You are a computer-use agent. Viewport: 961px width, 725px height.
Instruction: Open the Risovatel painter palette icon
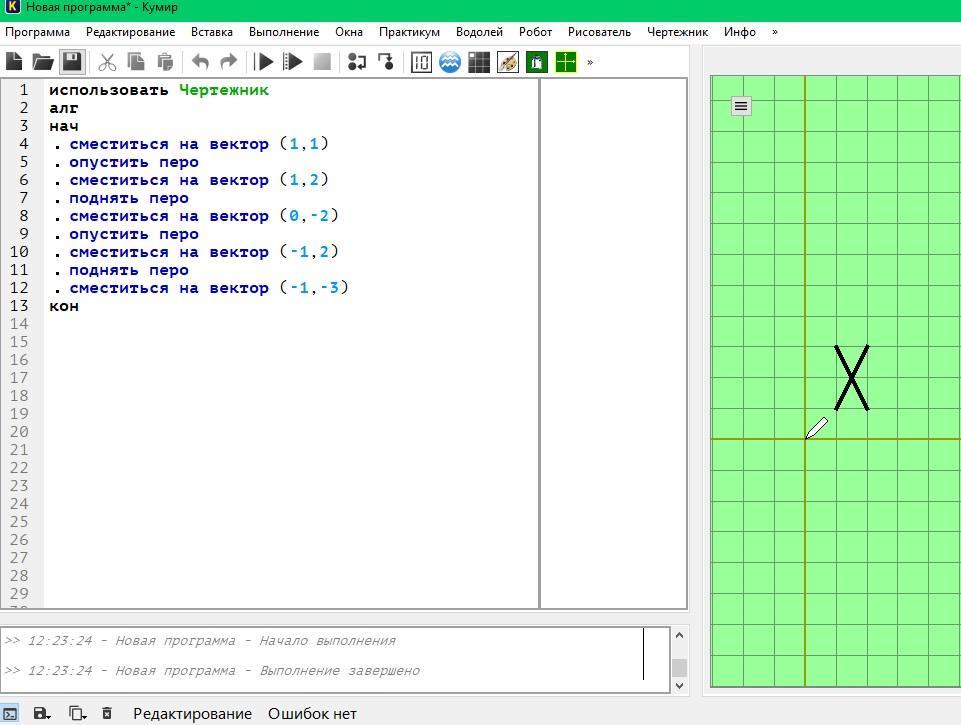(x=508, y=62)
